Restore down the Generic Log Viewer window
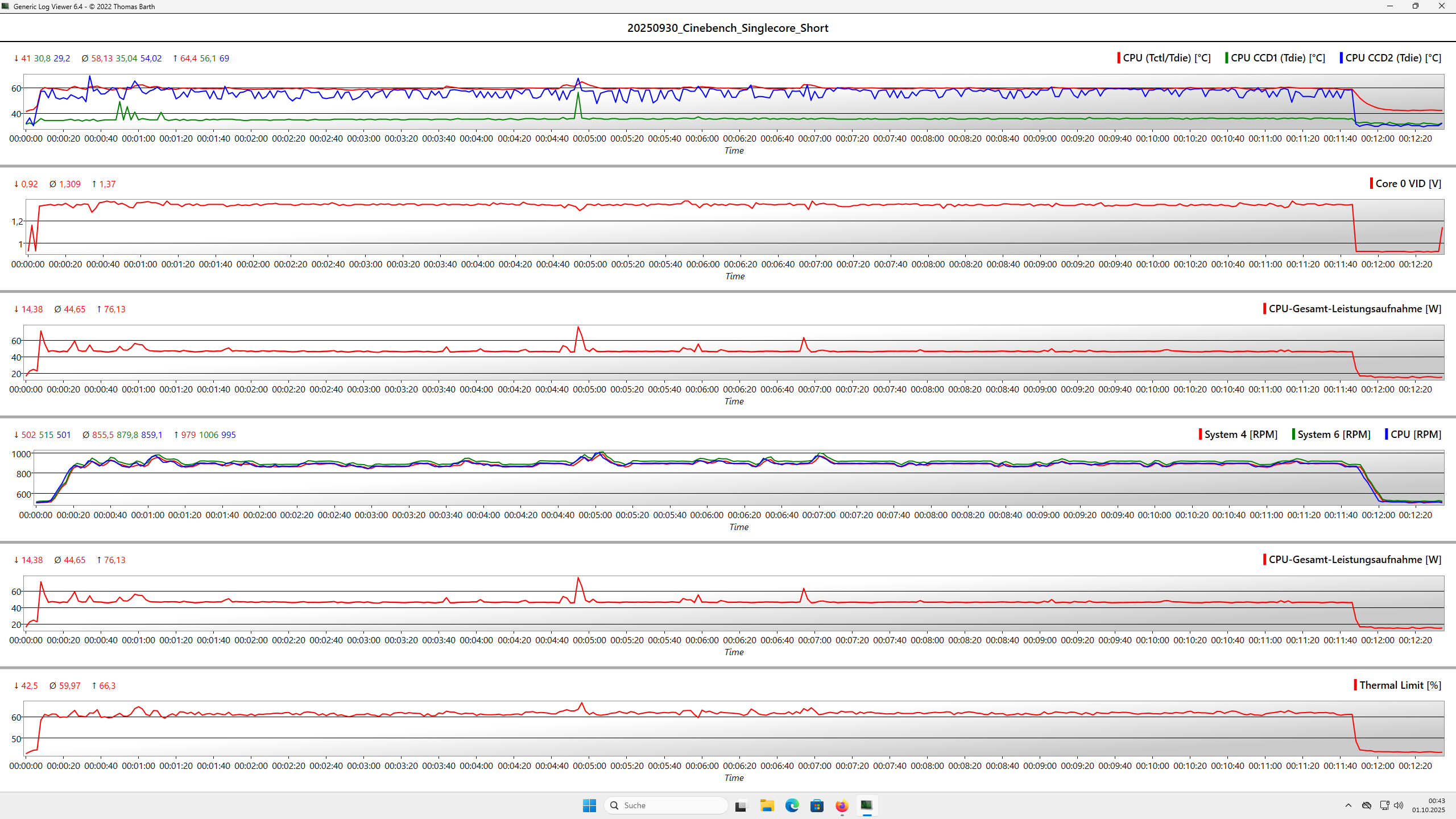Image resolution: width=1456 pixels, height=819 pixels. click(1416, 6)
